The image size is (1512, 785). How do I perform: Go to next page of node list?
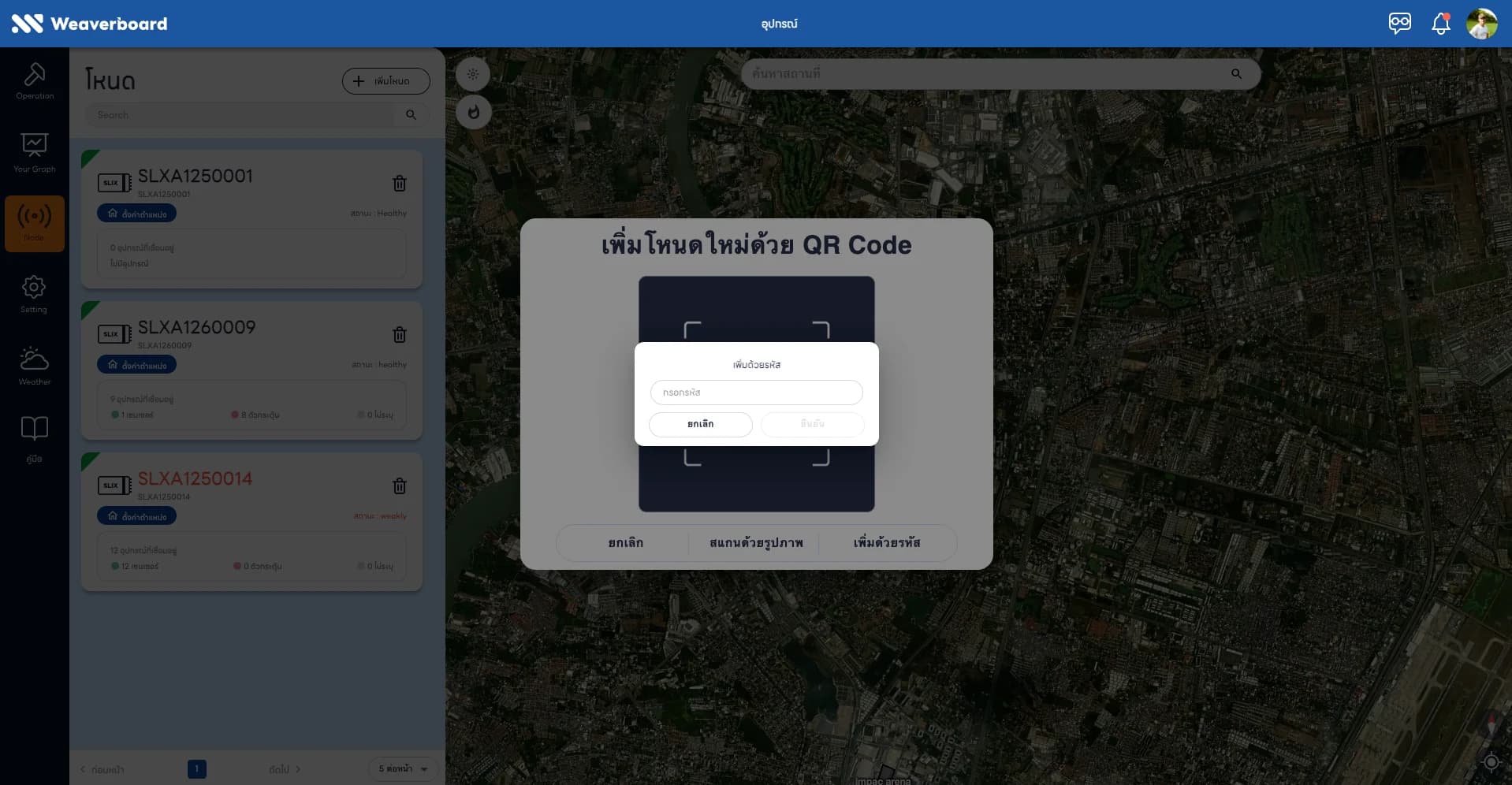tap(285, 769)
